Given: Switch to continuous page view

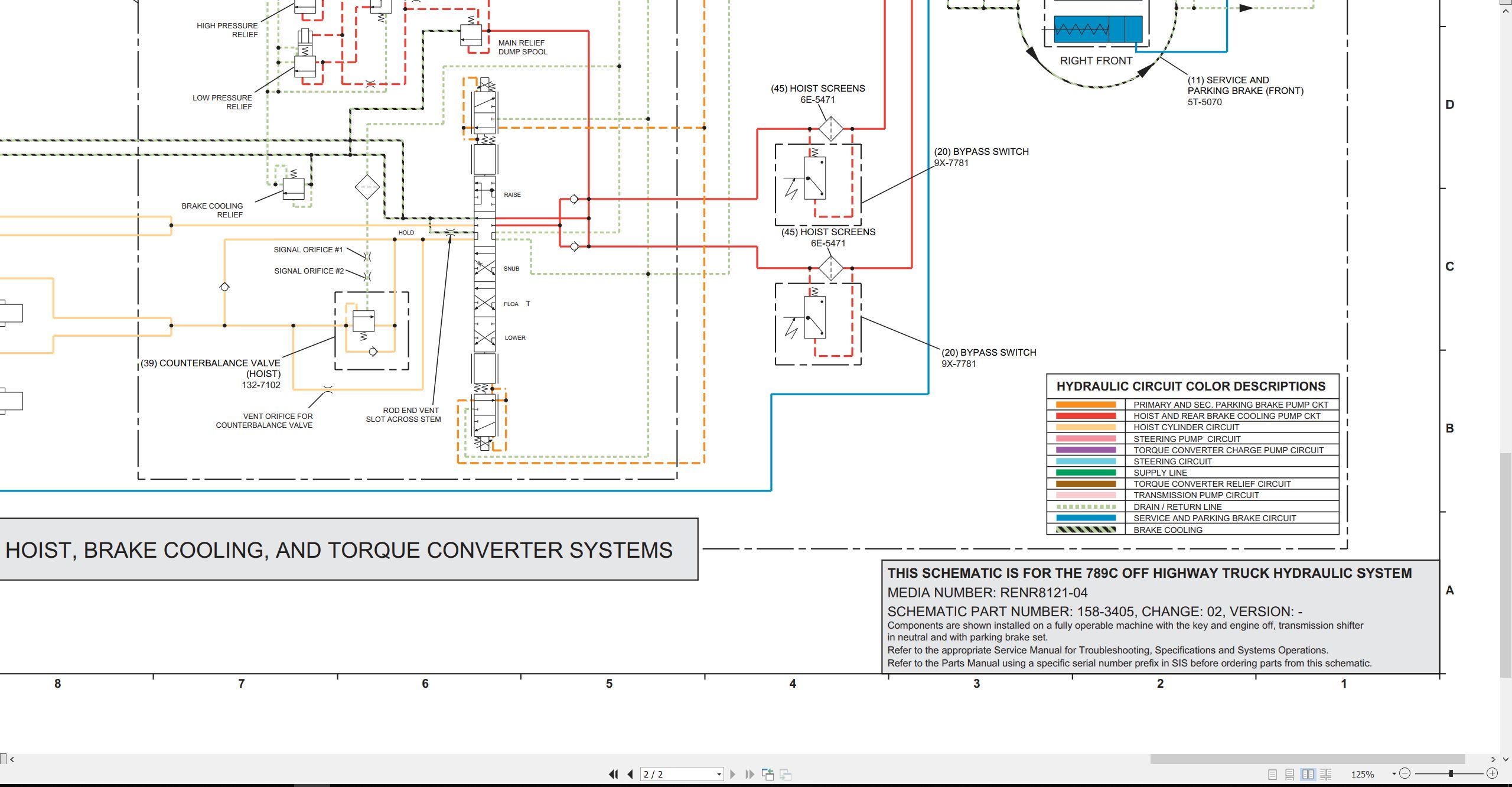Looking at the screenshot, I should tap(1289, 774).
